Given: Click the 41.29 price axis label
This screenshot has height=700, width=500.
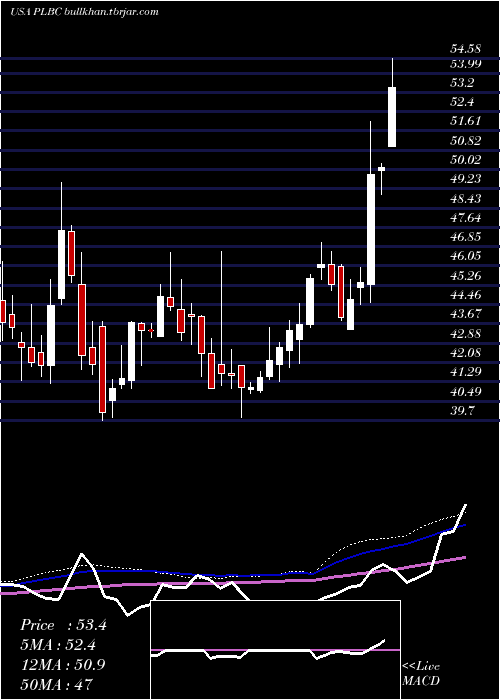Looking at the screenshot, I should click(x=465, y=372).
